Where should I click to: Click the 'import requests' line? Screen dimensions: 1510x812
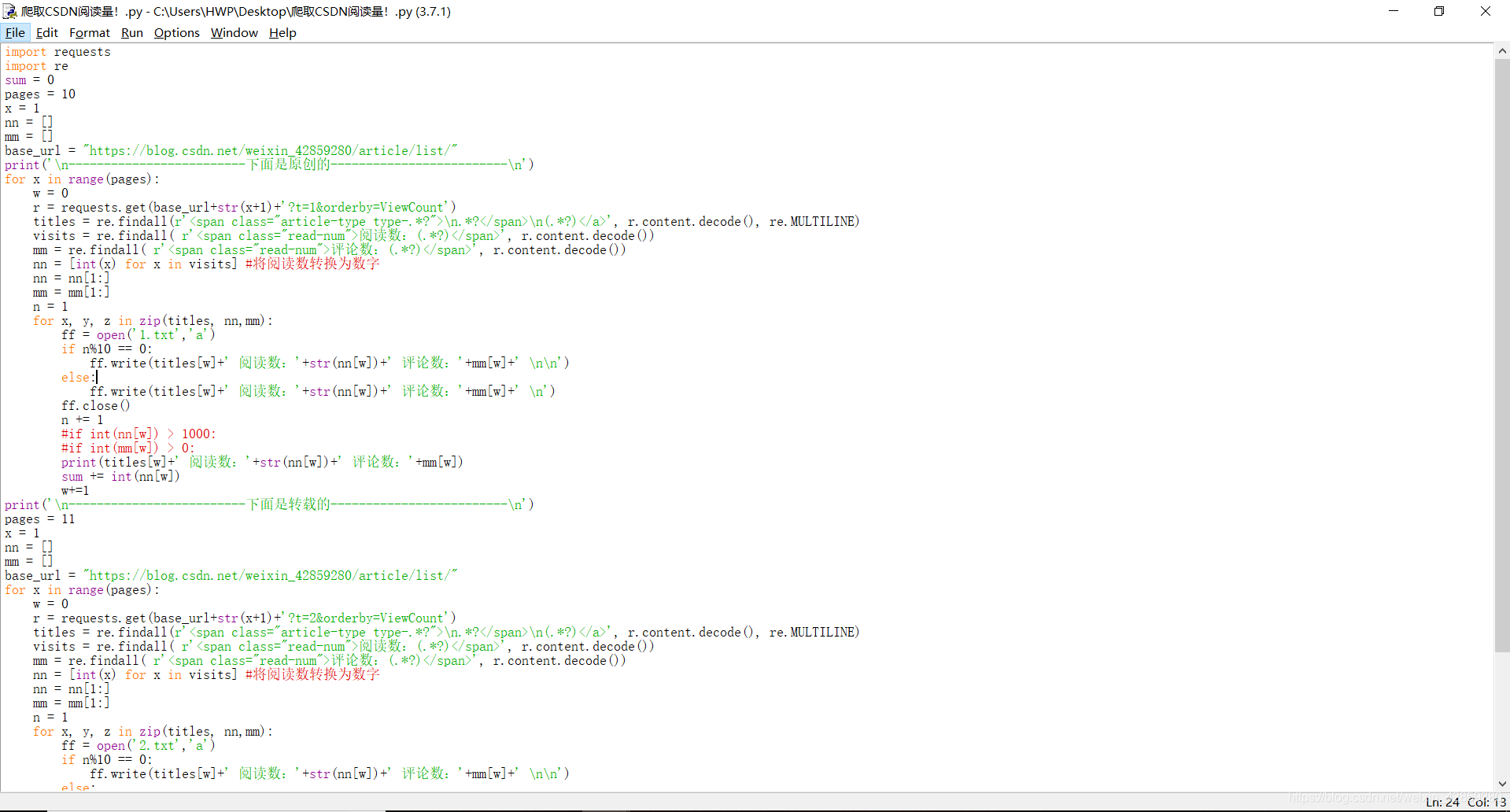(x=57, y=52)
